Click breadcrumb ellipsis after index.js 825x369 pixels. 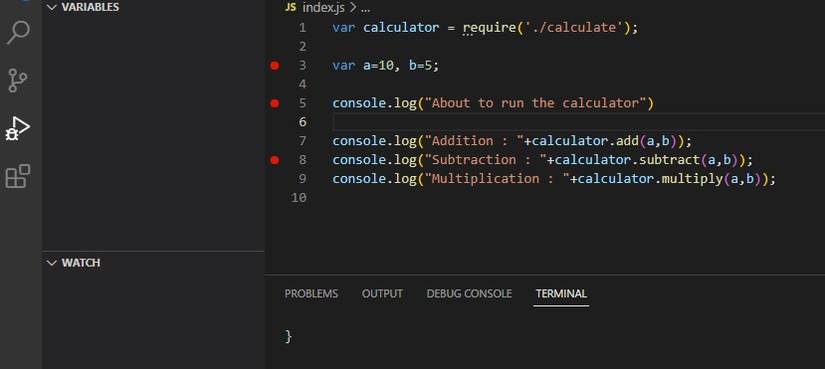click(x=366, y=8)
